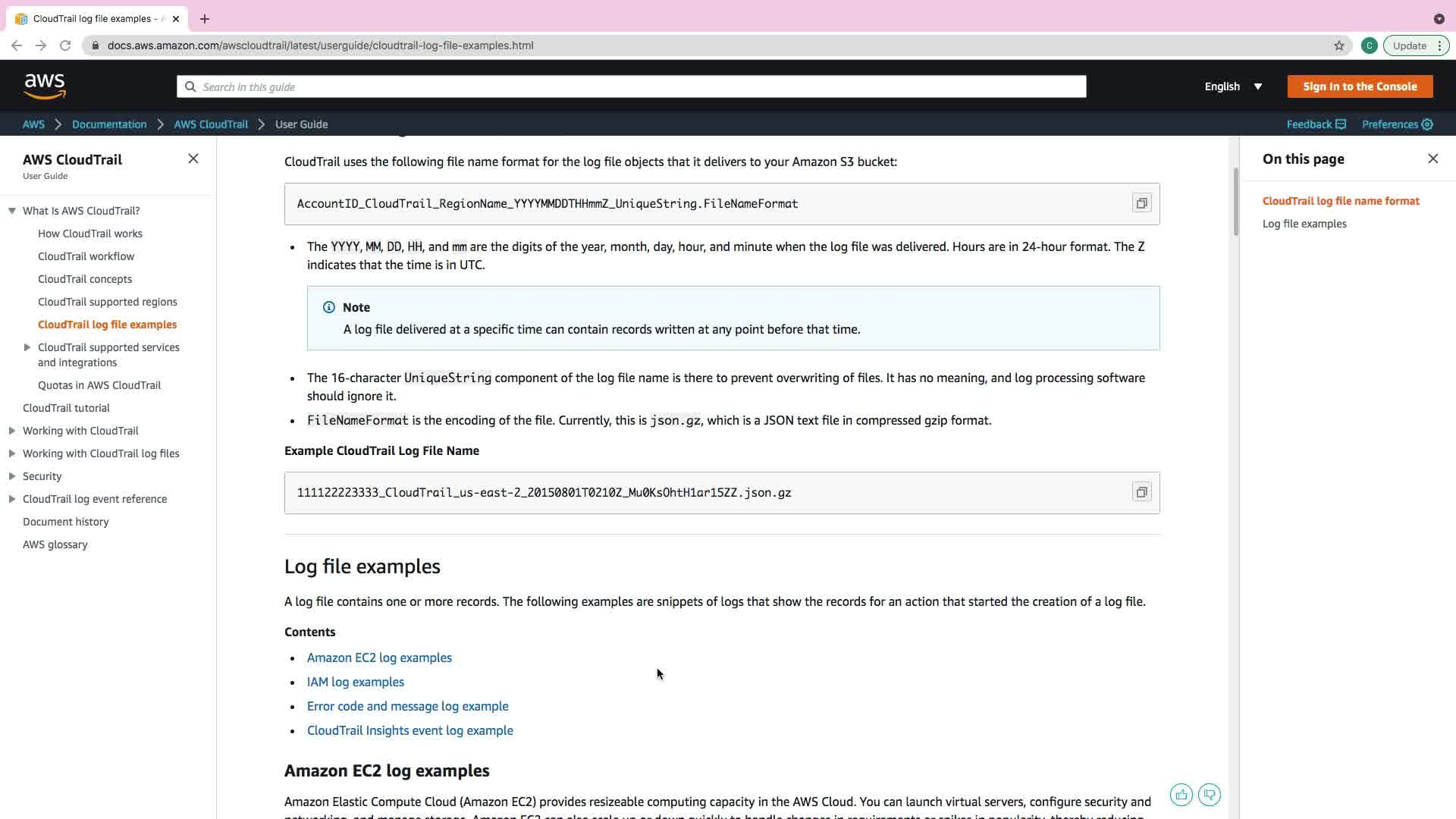Expand CloudTrail supported services and integrations

coord(27,347)
